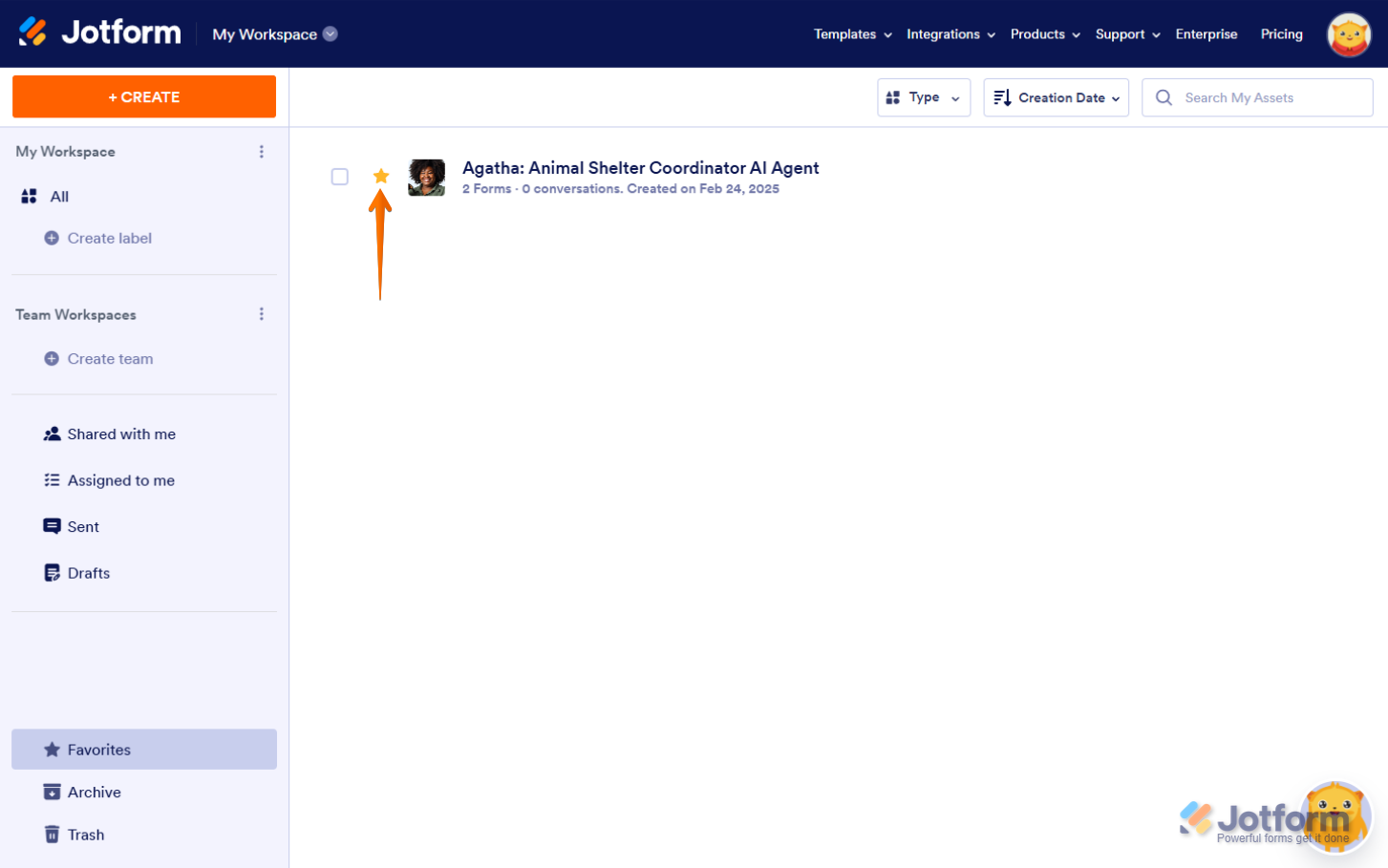The width and height of the screenshot is (1388, 868).
Task: Open the Products menu
Action: coord(1045,34)
